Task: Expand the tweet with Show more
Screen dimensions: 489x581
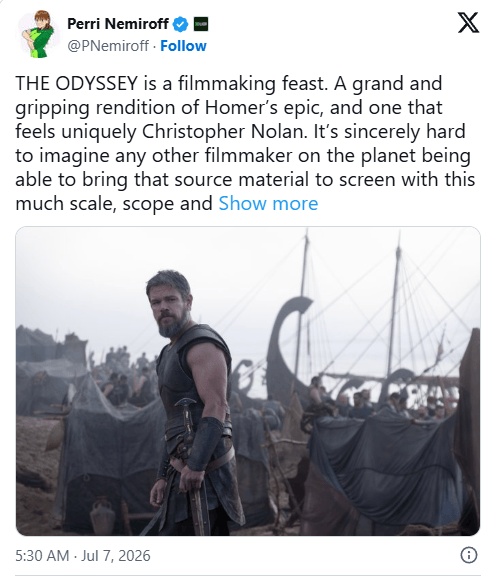Action: point(268,203)
